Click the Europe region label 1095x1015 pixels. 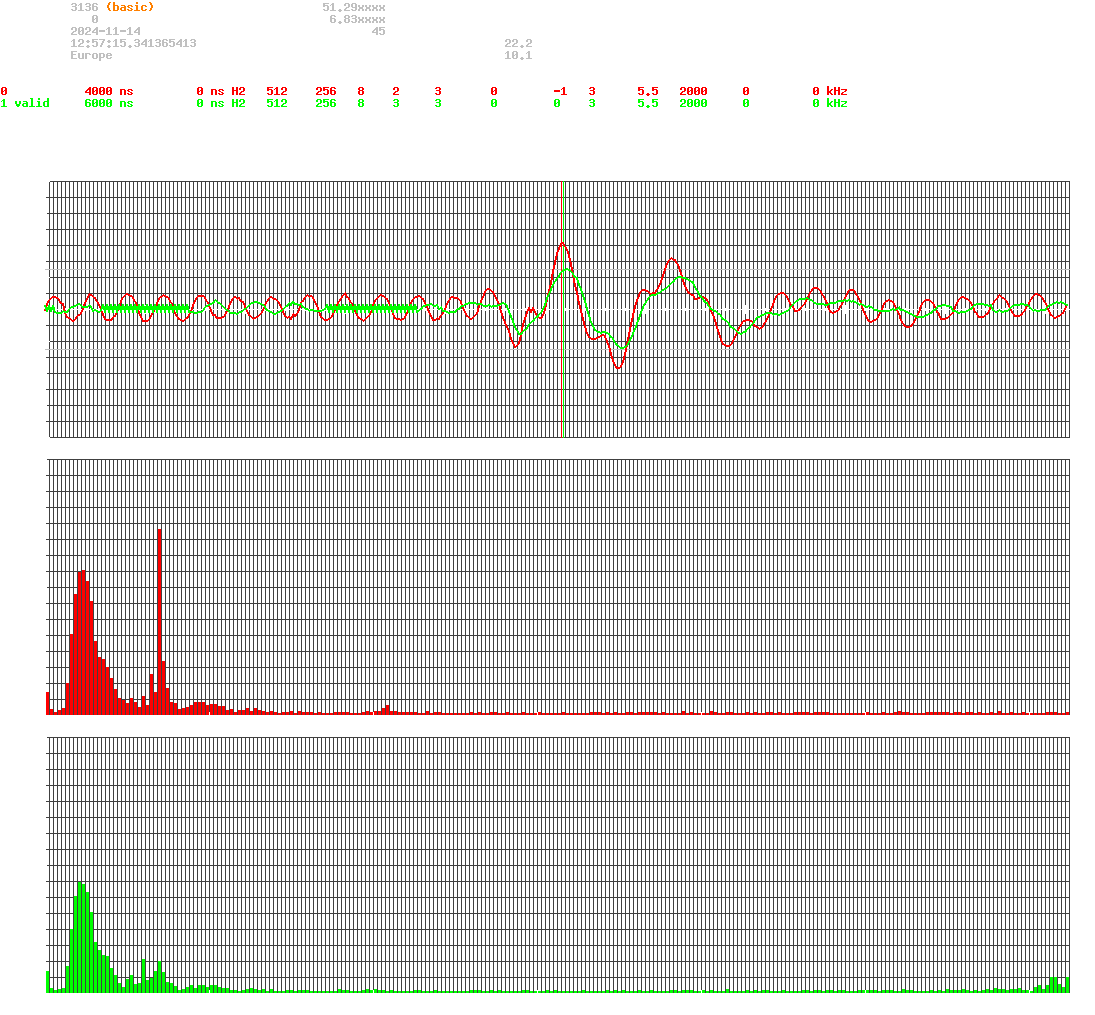(x=91, y=55)
